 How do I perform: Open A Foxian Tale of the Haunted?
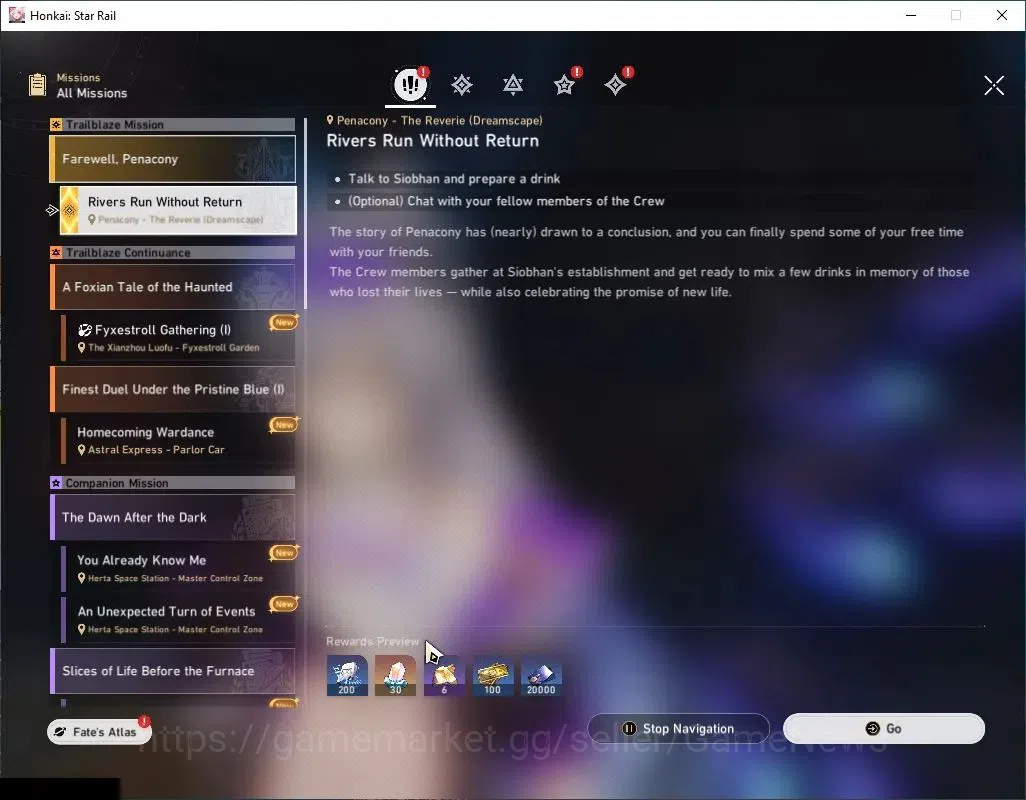click(173, 287)
